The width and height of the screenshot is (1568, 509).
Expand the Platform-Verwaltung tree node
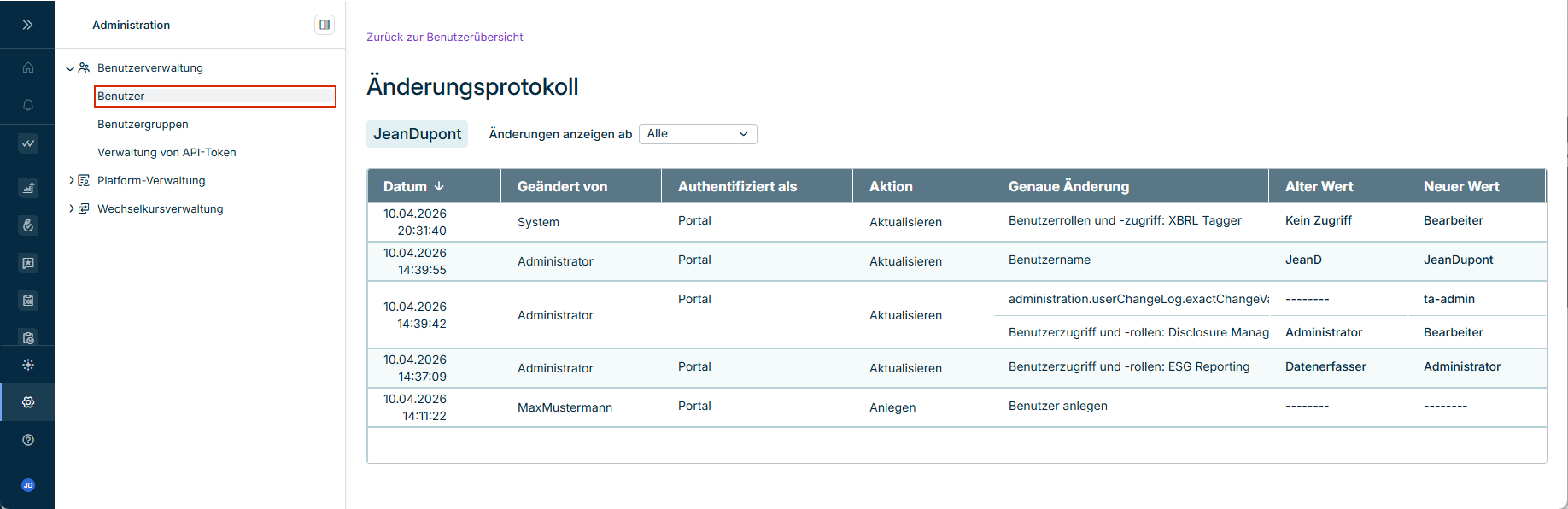(71, 180)
